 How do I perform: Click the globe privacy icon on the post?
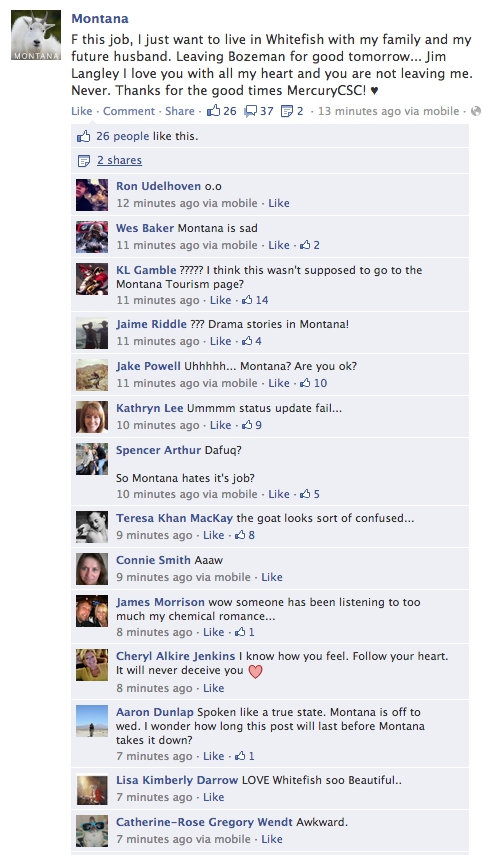(476, 111)
